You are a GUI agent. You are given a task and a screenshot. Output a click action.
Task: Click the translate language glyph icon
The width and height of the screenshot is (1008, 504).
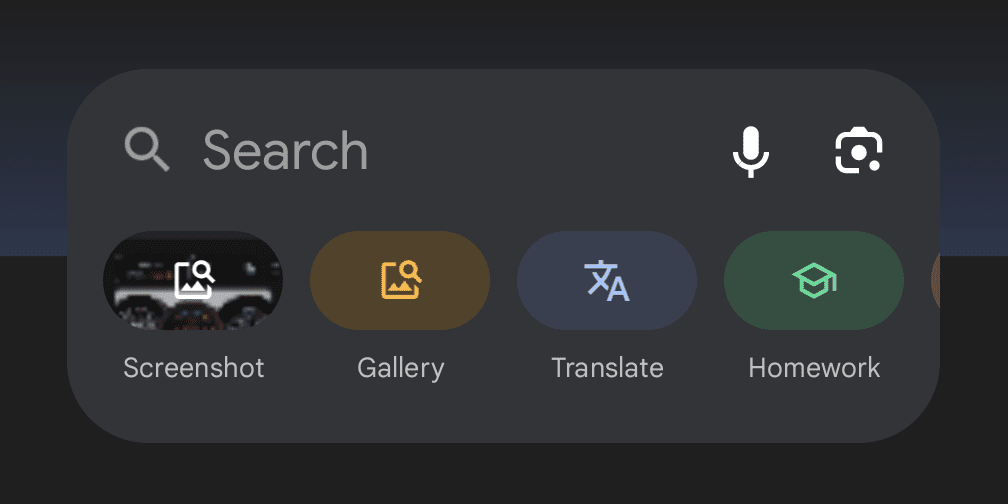(x=607, y=281)
